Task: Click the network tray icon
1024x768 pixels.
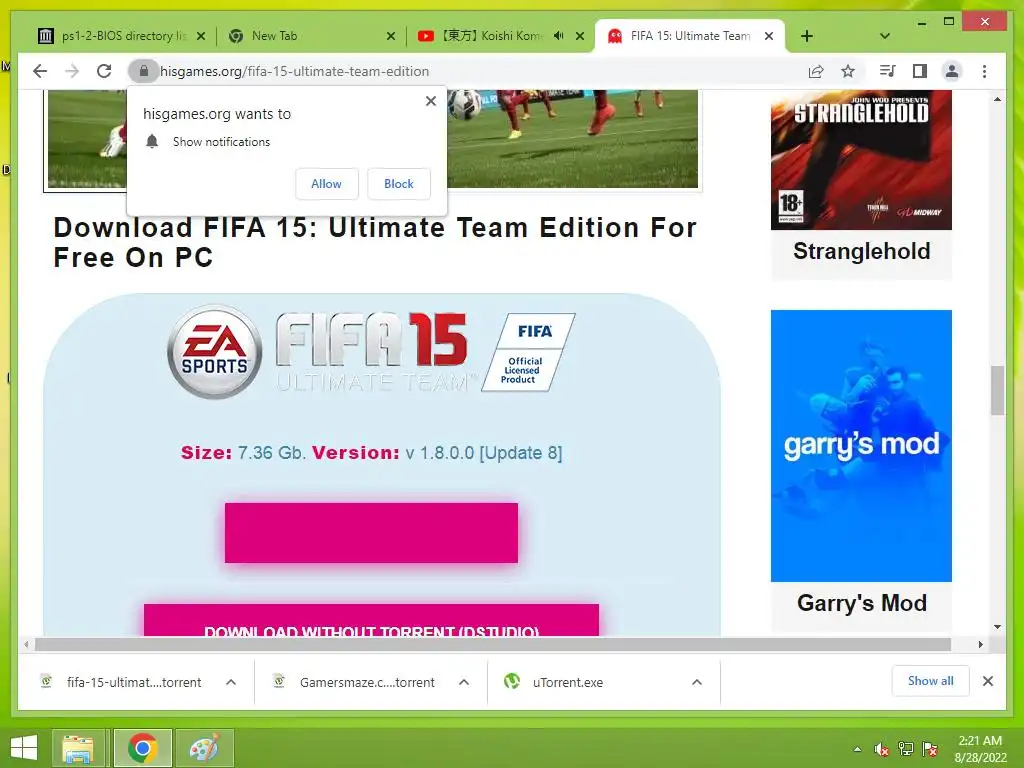Action: (906, 749)
